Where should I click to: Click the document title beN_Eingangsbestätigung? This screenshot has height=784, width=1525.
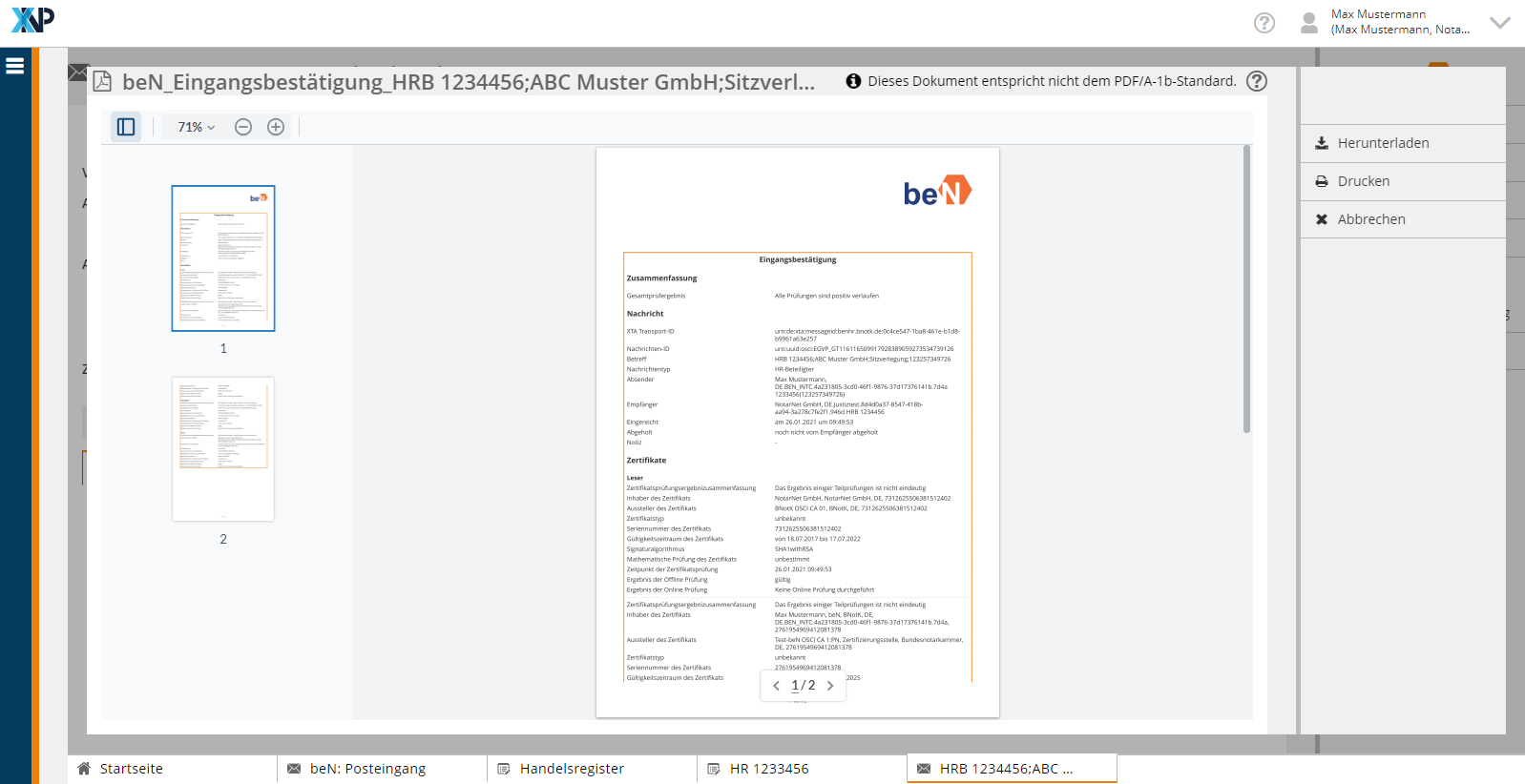point(469,82)
